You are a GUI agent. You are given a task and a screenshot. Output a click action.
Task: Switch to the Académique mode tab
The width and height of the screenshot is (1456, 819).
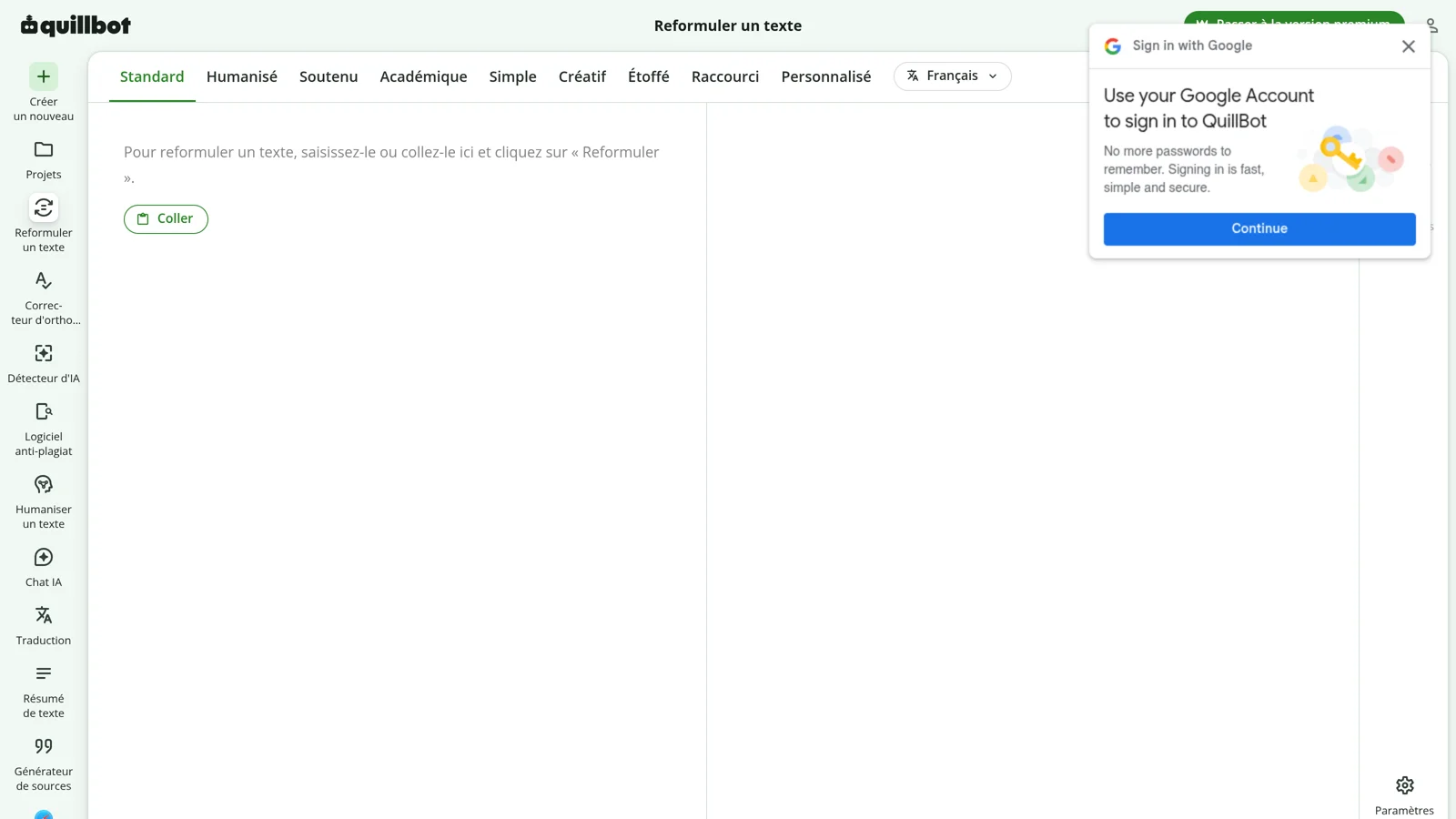point(423,76)
